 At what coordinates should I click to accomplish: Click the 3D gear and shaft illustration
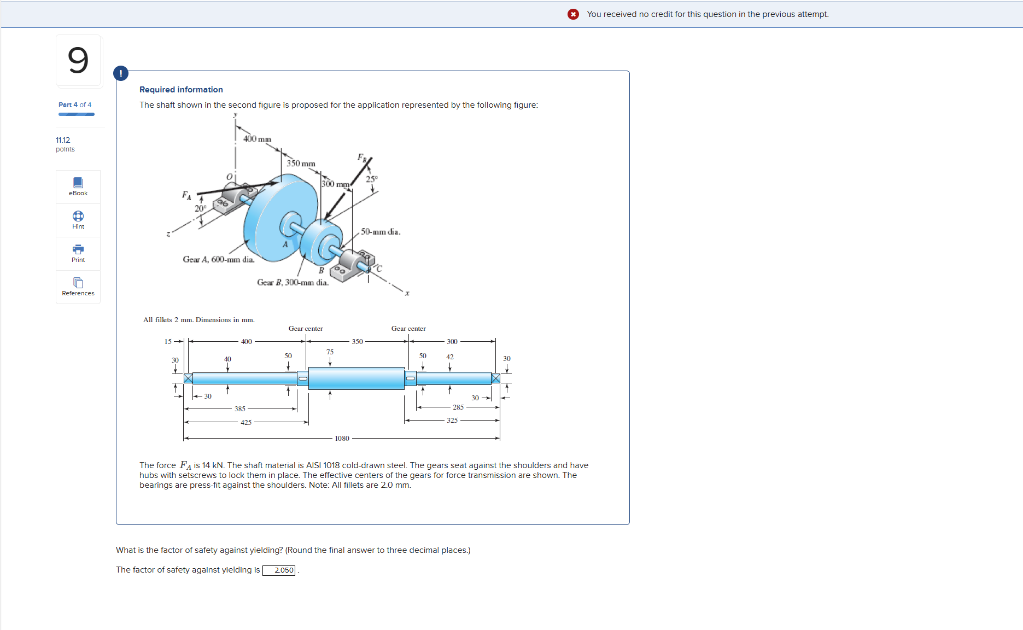287,205
